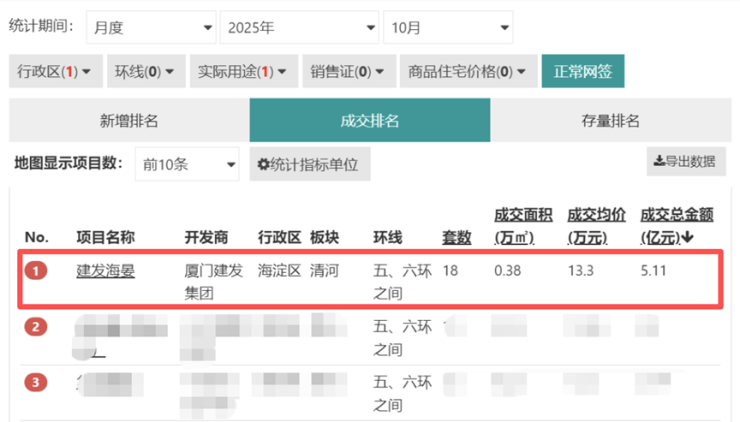The height and width of the screenshot is (422, 740).
Task: Open the 环线(0) filter
Action: point(144,71)
